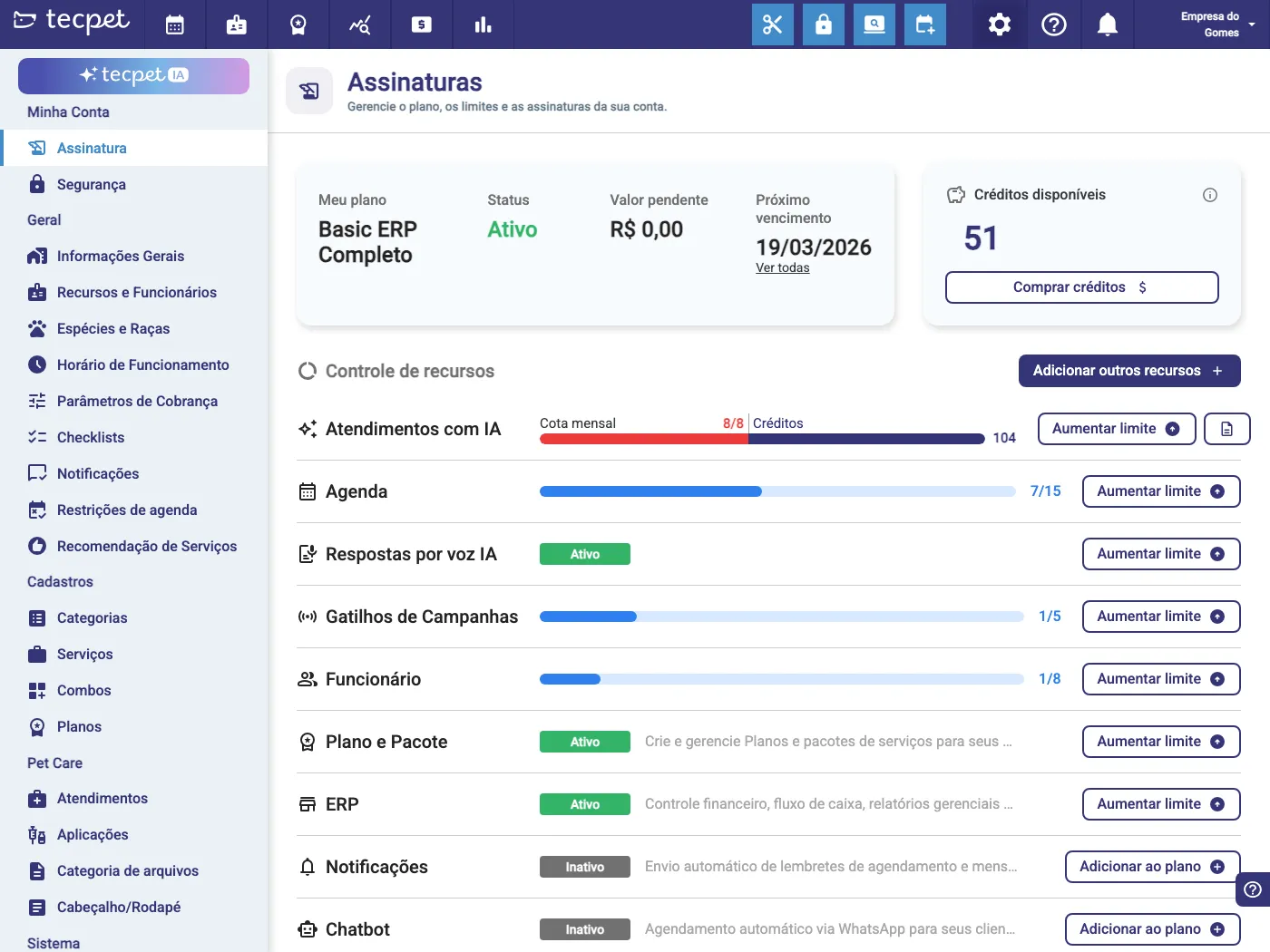1270x952 pixels.
Task: Open settings gear in top bar
Action: point(1000,24)
